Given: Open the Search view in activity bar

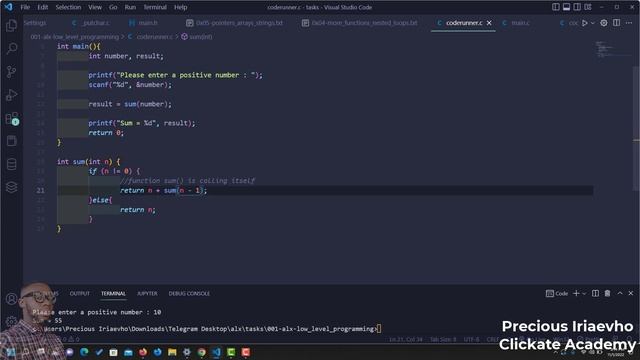Looking at the screenshot, I should [11, 49].
